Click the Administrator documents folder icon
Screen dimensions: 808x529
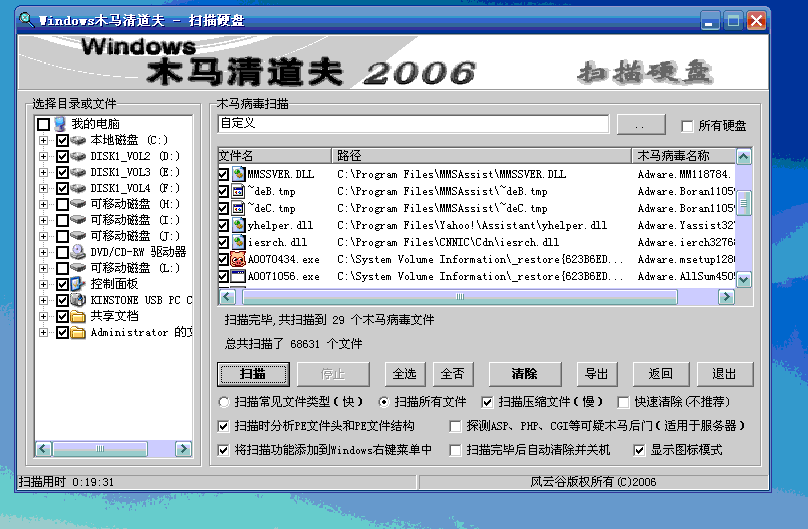(78, 332)
